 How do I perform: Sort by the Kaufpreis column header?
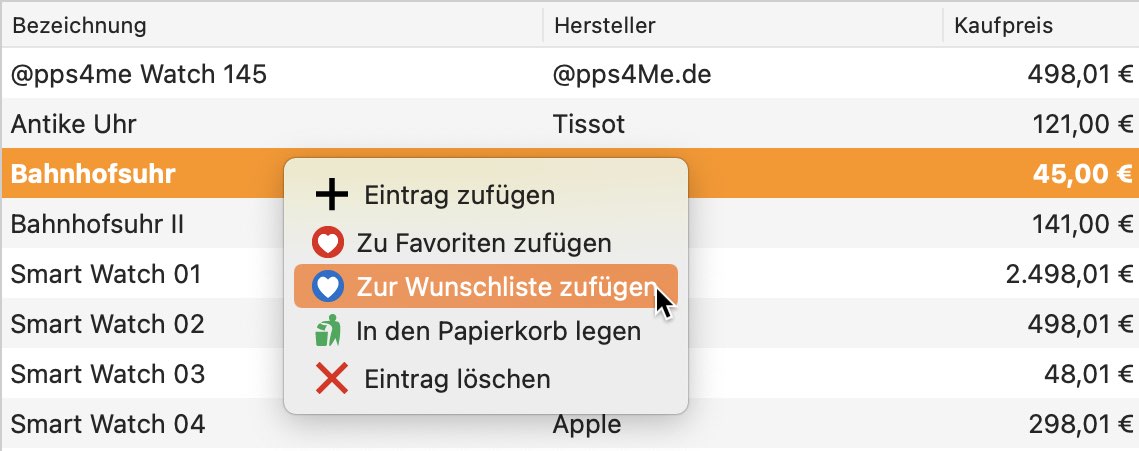click(x=1041, y=26)
